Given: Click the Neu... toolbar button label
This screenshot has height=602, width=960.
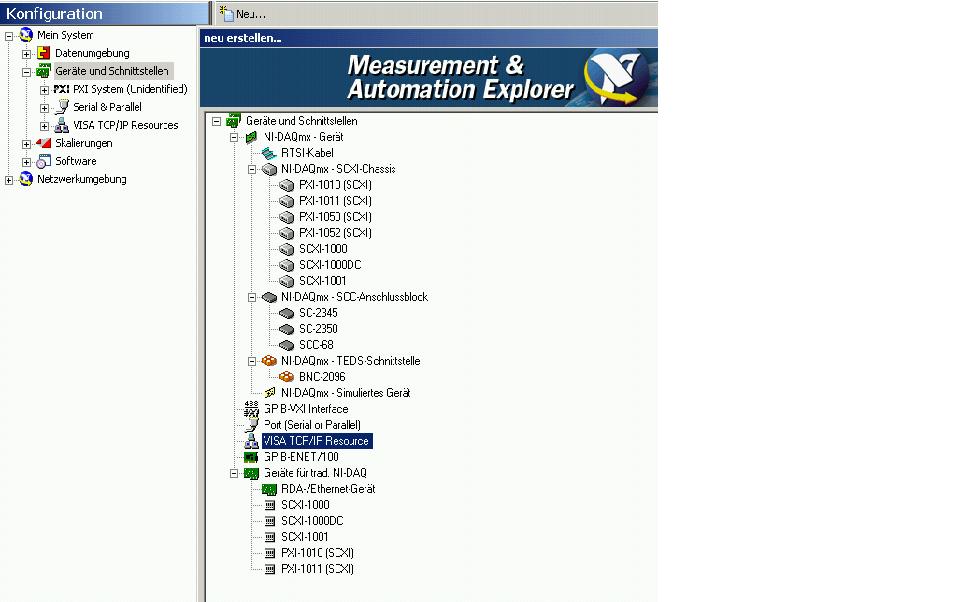Looking at the screenshot, I should [251, 14].
